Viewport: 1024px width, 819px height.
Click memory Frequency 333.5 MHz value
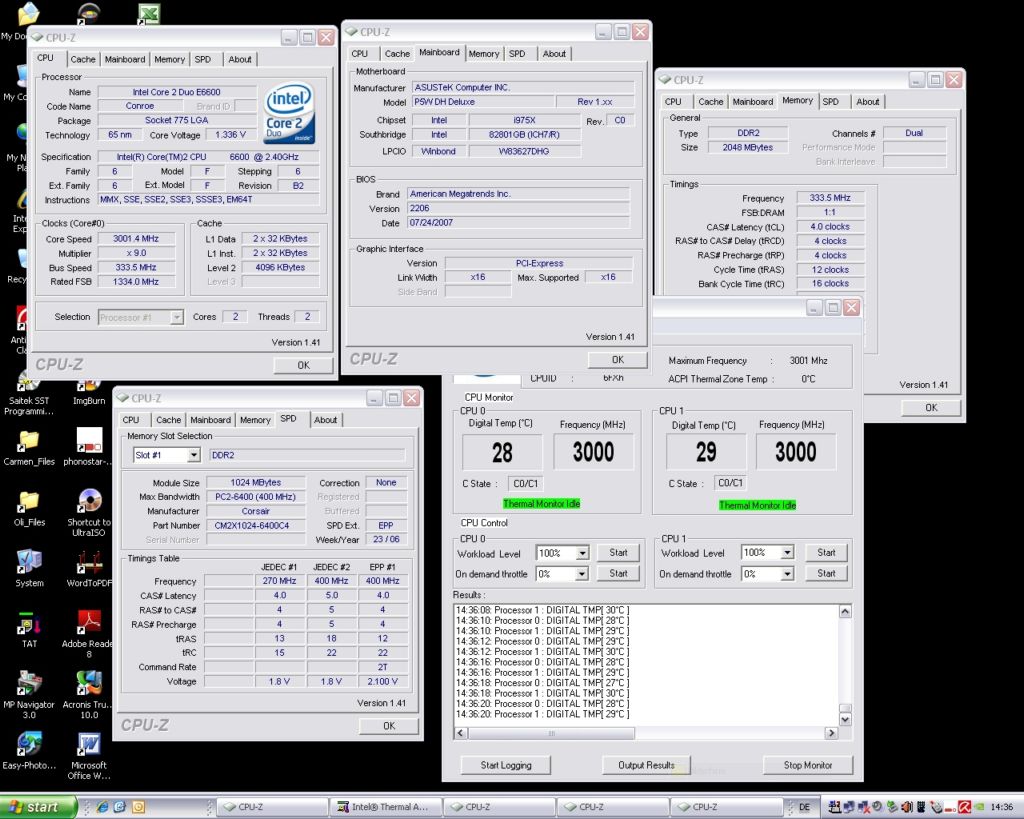pos(830,198)
